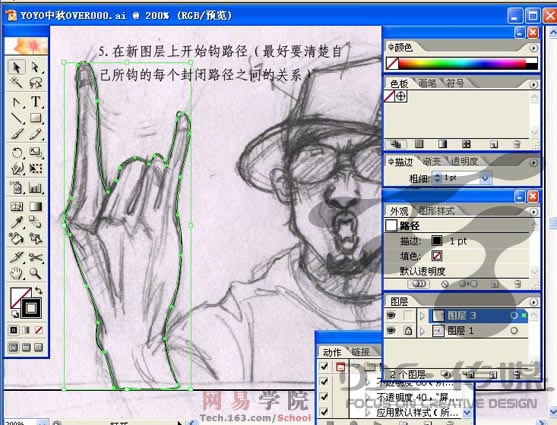Open the 颜色 panel options menu

click(533, 48)
